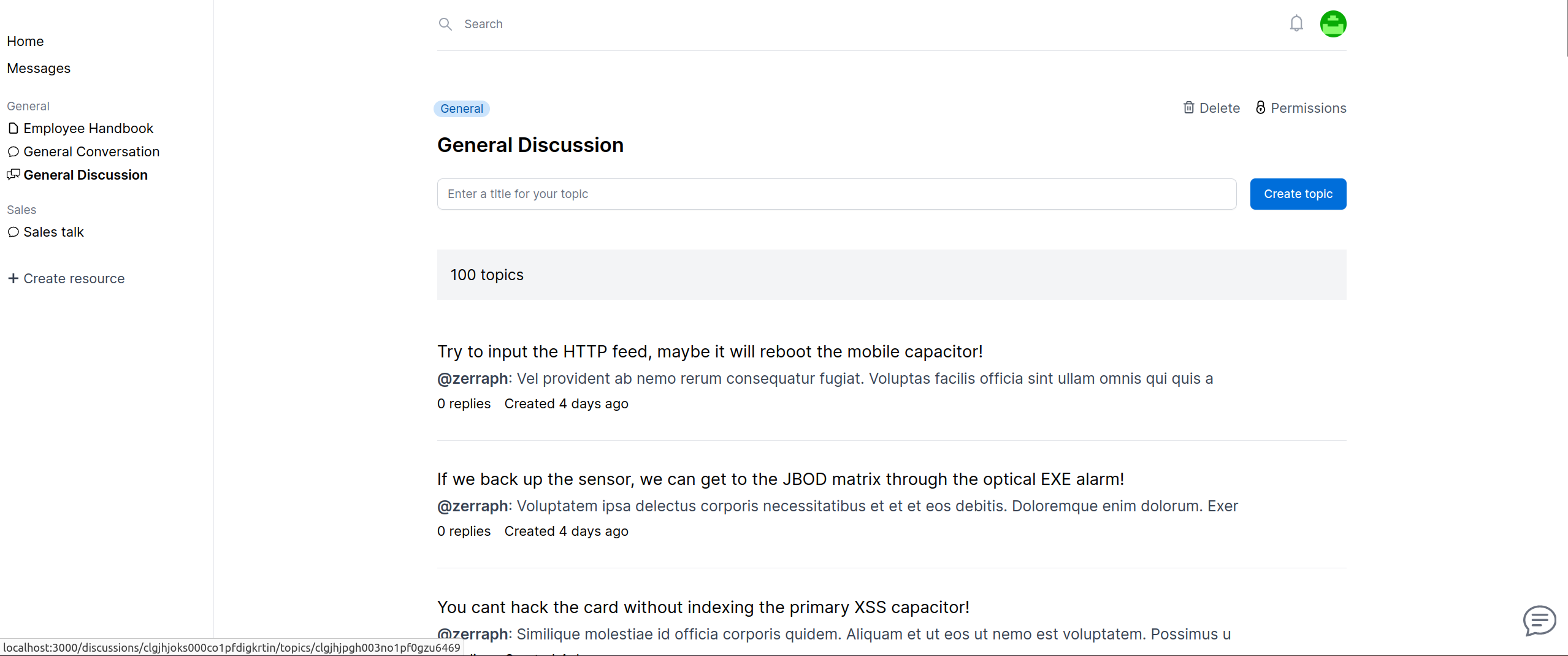
Task: Open the primary XSS capacitor topic
Action: pos(703,607)
